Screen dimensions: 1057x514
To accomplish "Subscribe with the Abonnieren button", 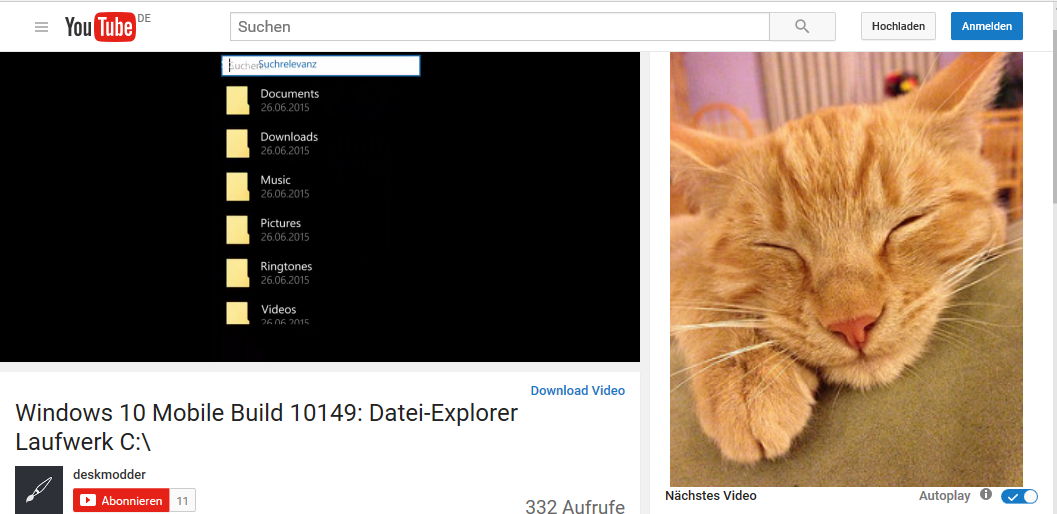I will 121,501.
